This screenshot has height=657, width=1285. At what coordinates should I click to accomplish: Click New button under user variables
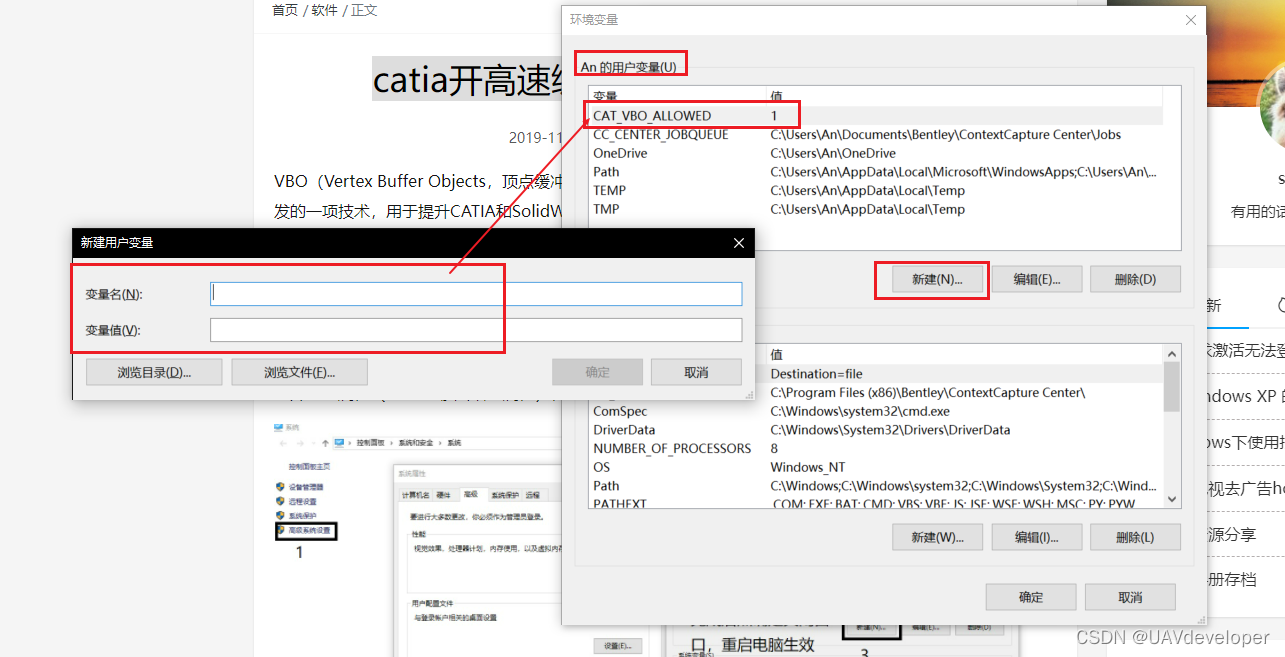pos(936,279)
